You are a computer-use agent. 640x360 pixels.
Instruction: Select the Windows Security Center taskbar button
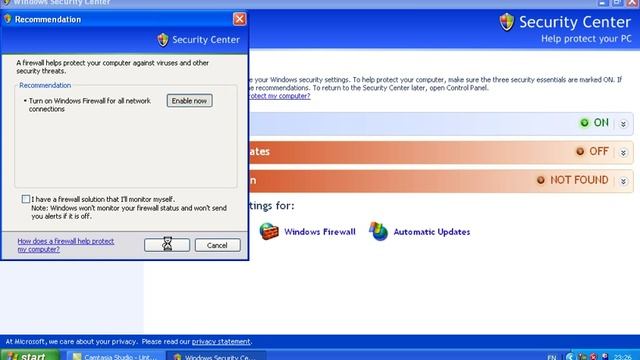click(x=216, y=356)
